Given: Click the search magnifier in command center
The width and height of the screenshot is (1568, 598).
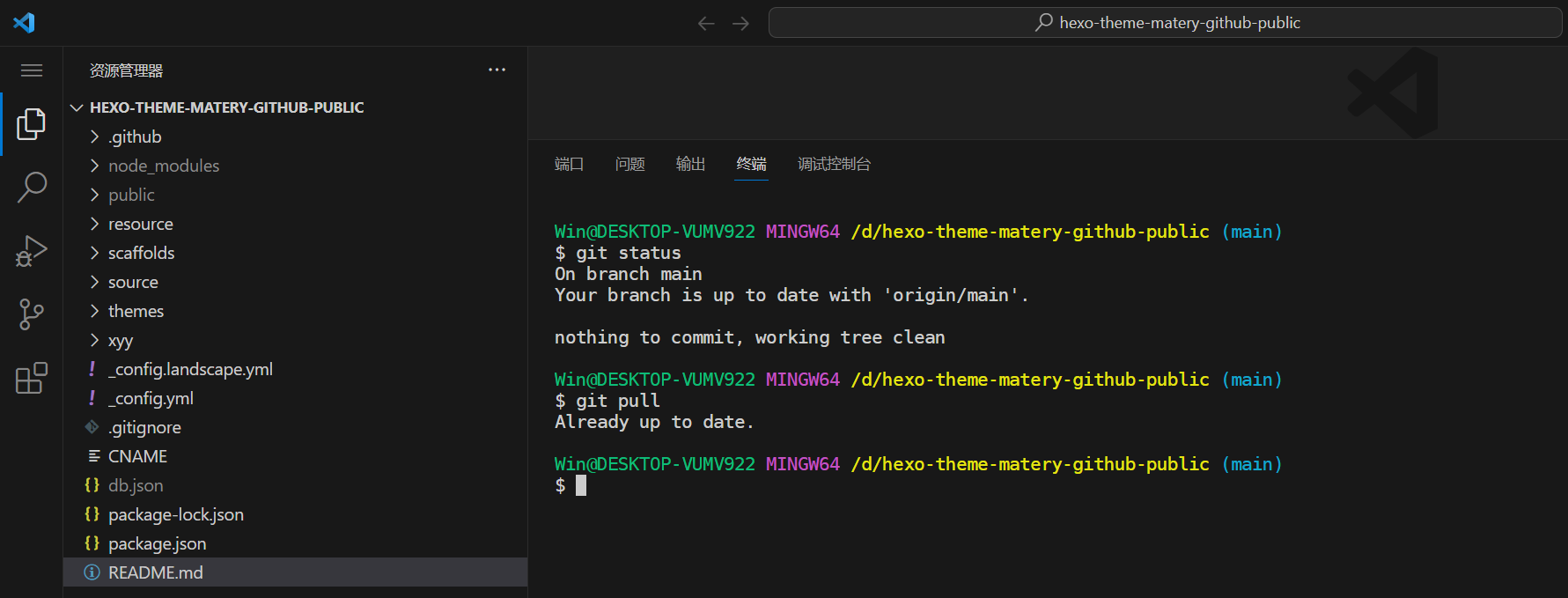Looking at the screenshot, I should click(1044, 22).
